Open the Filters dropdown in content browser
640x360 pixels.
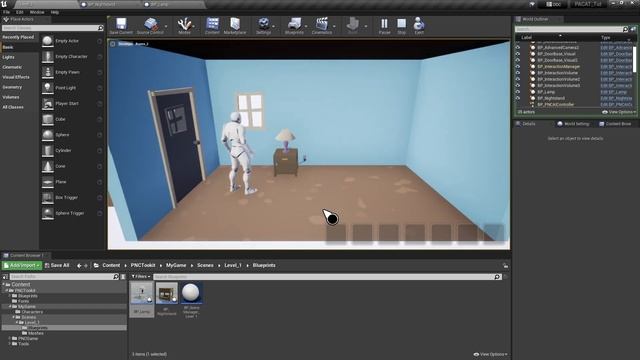click(x=140, y=277)
